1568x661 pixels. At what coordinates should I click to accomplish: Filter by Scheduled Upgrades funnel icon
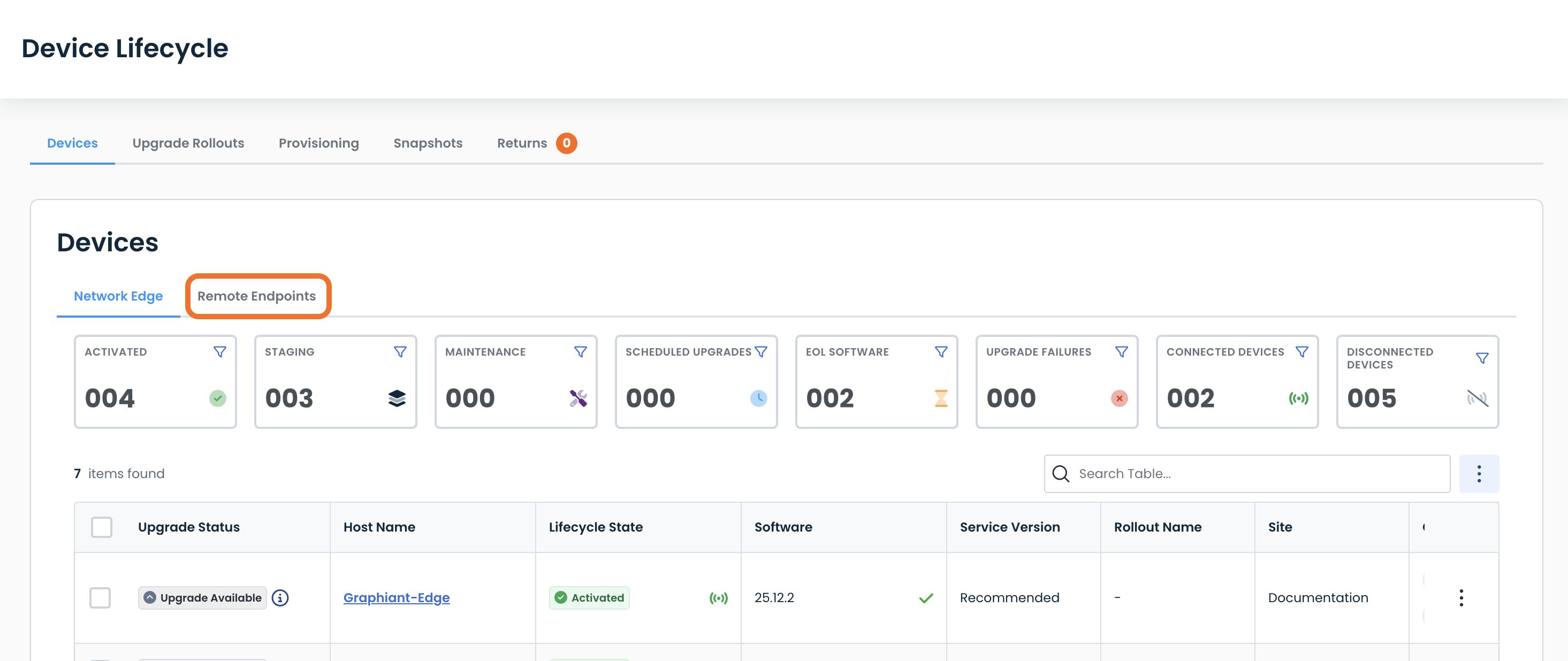tap(761, 352)
